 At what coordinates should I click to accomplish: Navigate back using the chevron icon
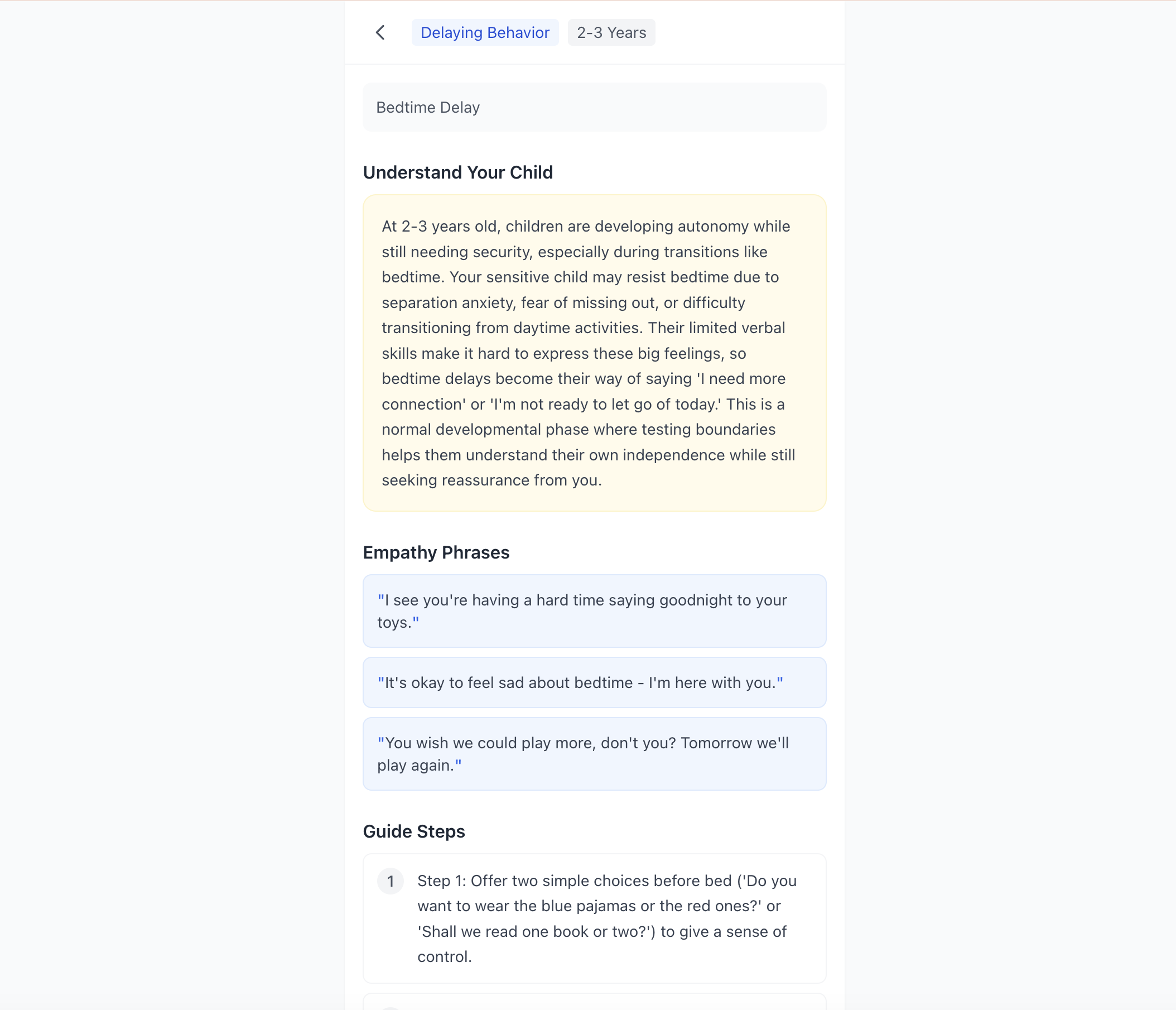click(380, 32)
